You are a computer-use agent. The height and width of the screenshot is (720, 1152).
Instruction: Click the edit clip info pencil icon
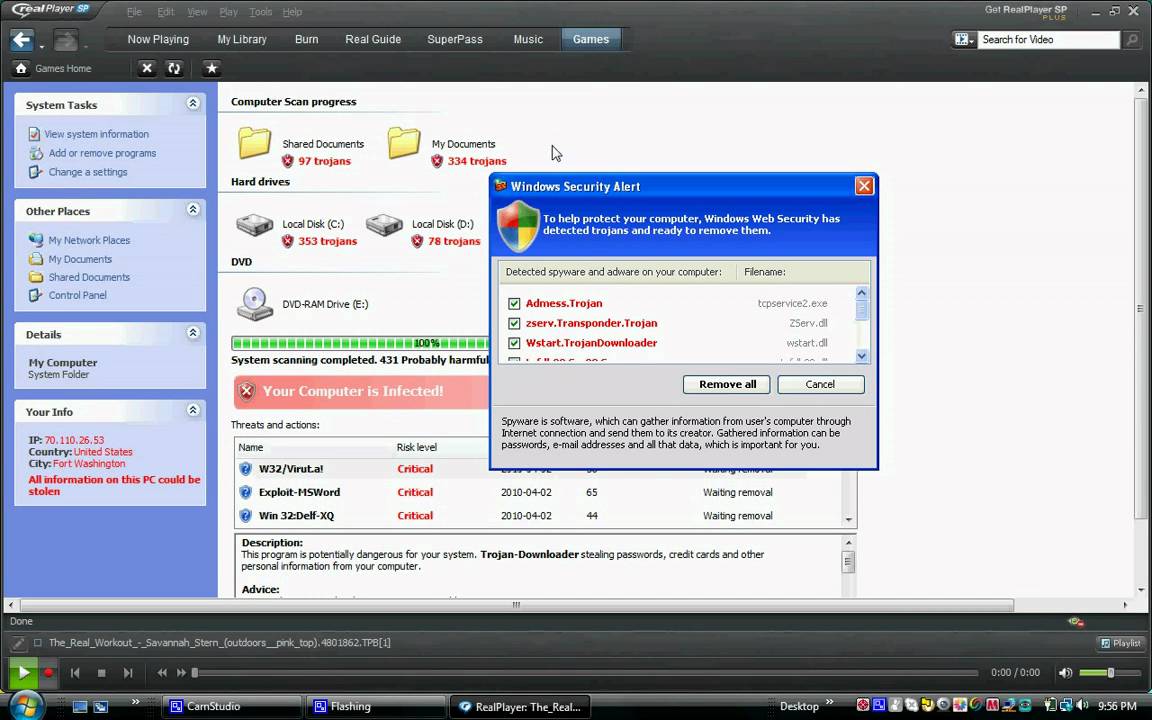pos(18,643)
